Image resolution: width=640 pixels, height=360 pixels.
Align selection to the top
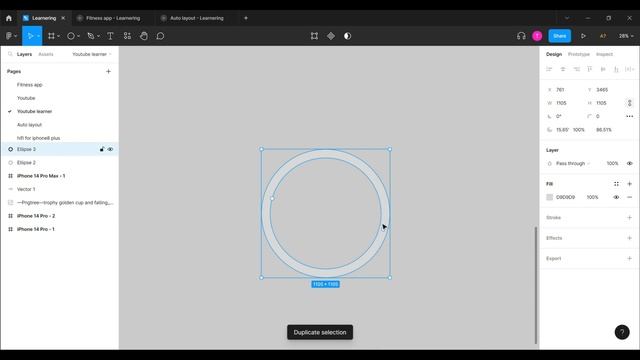tap(590, 69)
